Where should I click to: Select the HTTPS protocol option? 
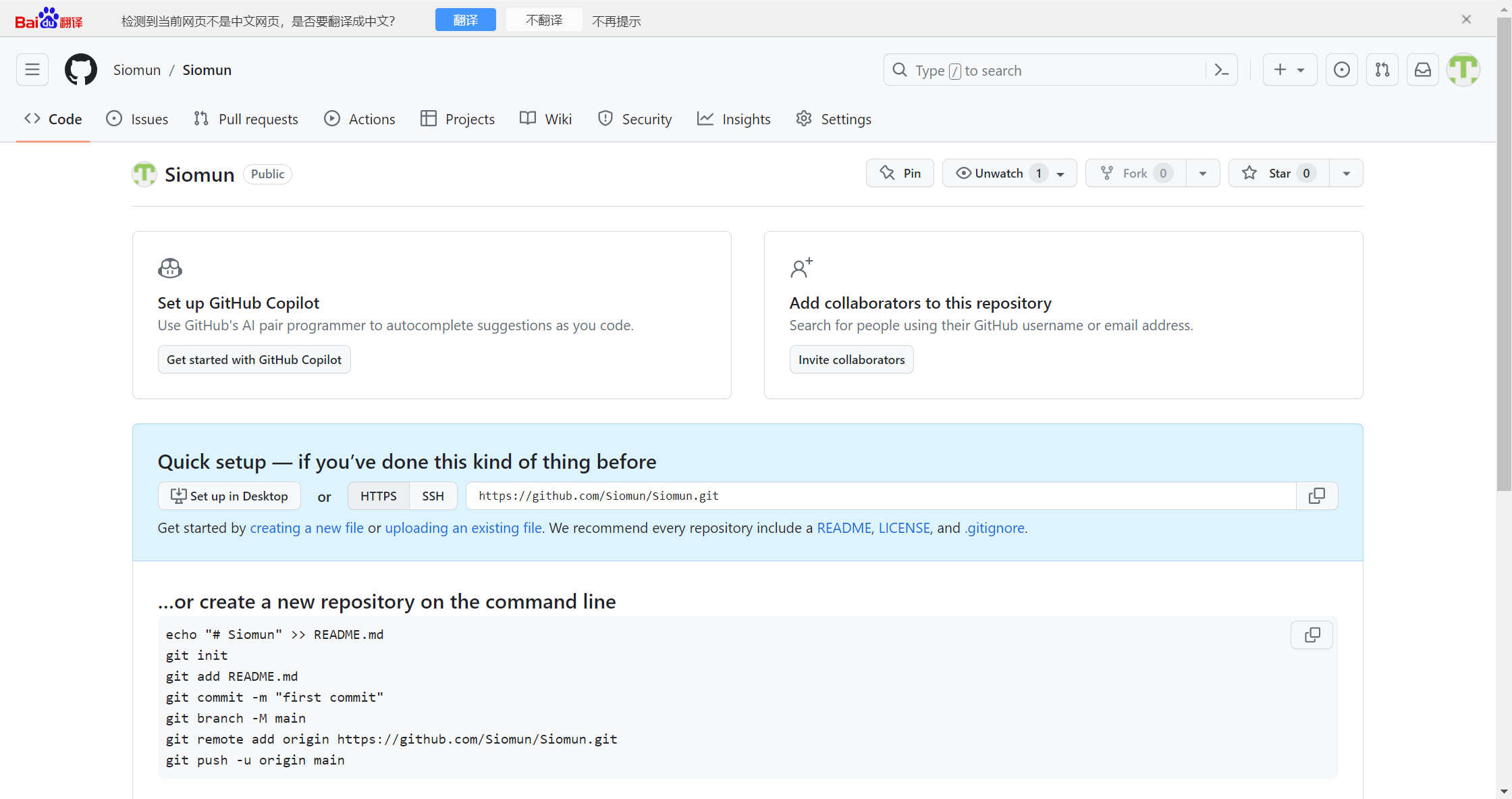click(x=379, y=496)
